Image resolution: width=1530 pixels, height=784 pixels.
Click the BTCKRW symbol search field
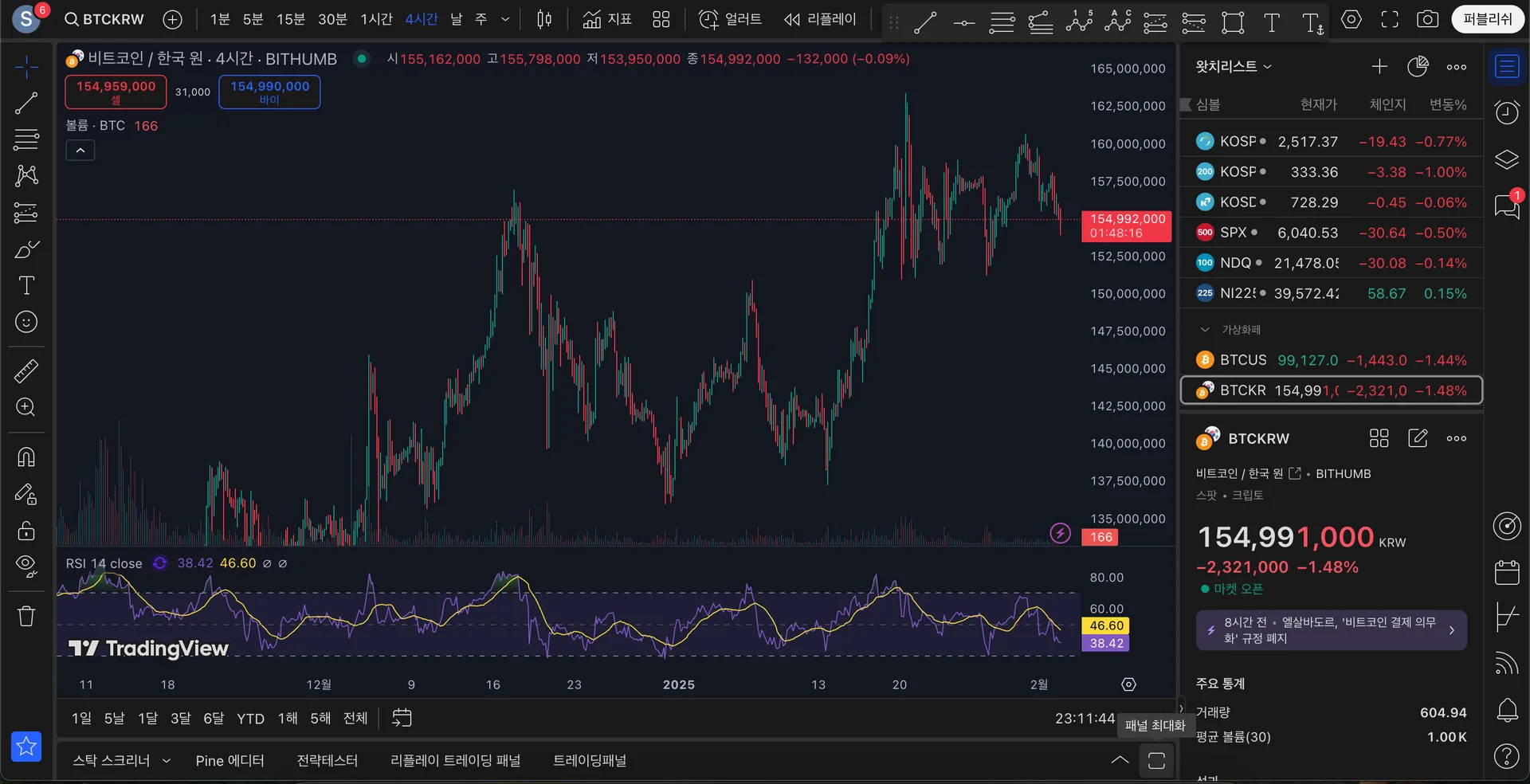[105, 19]
